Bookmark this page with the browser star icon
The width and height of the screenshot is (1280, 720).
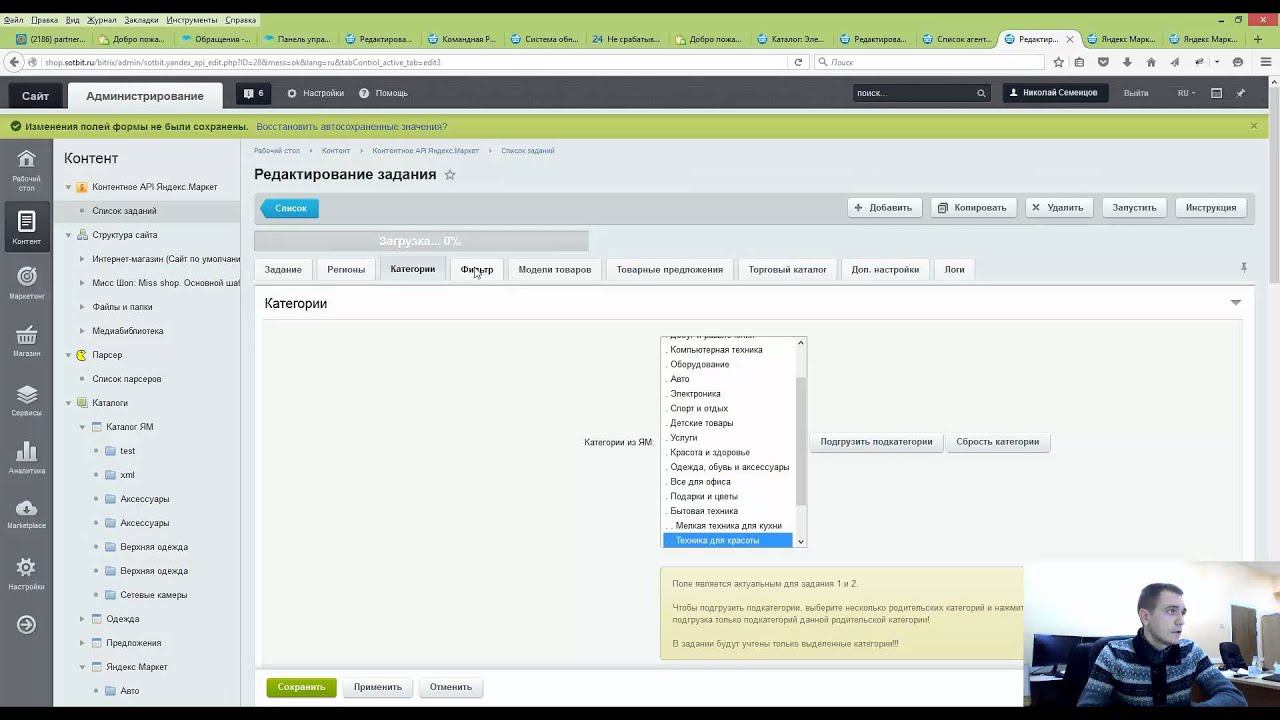[1059, 62]
